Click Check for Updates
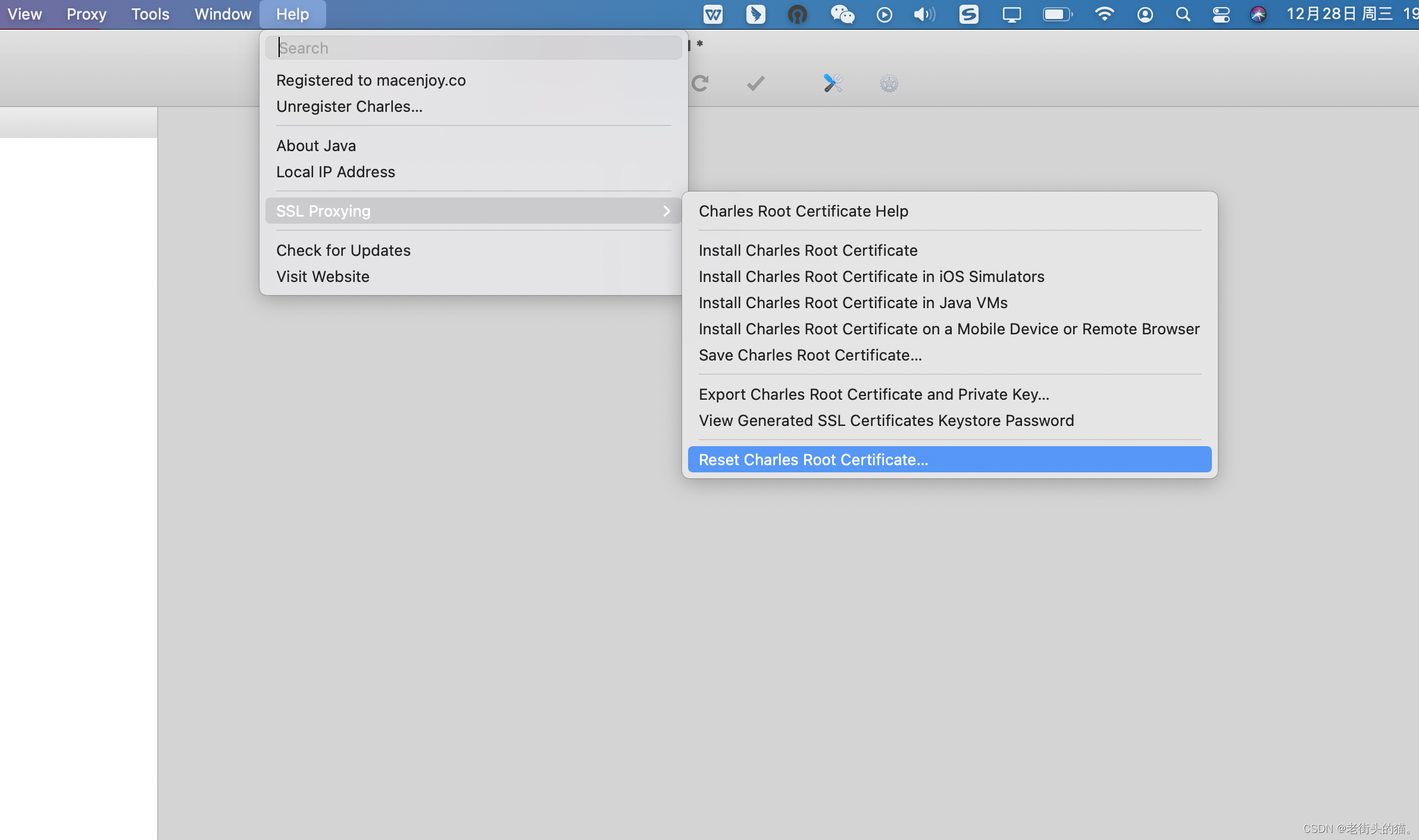Screen dimensions: 1419x840 [343, 250]
